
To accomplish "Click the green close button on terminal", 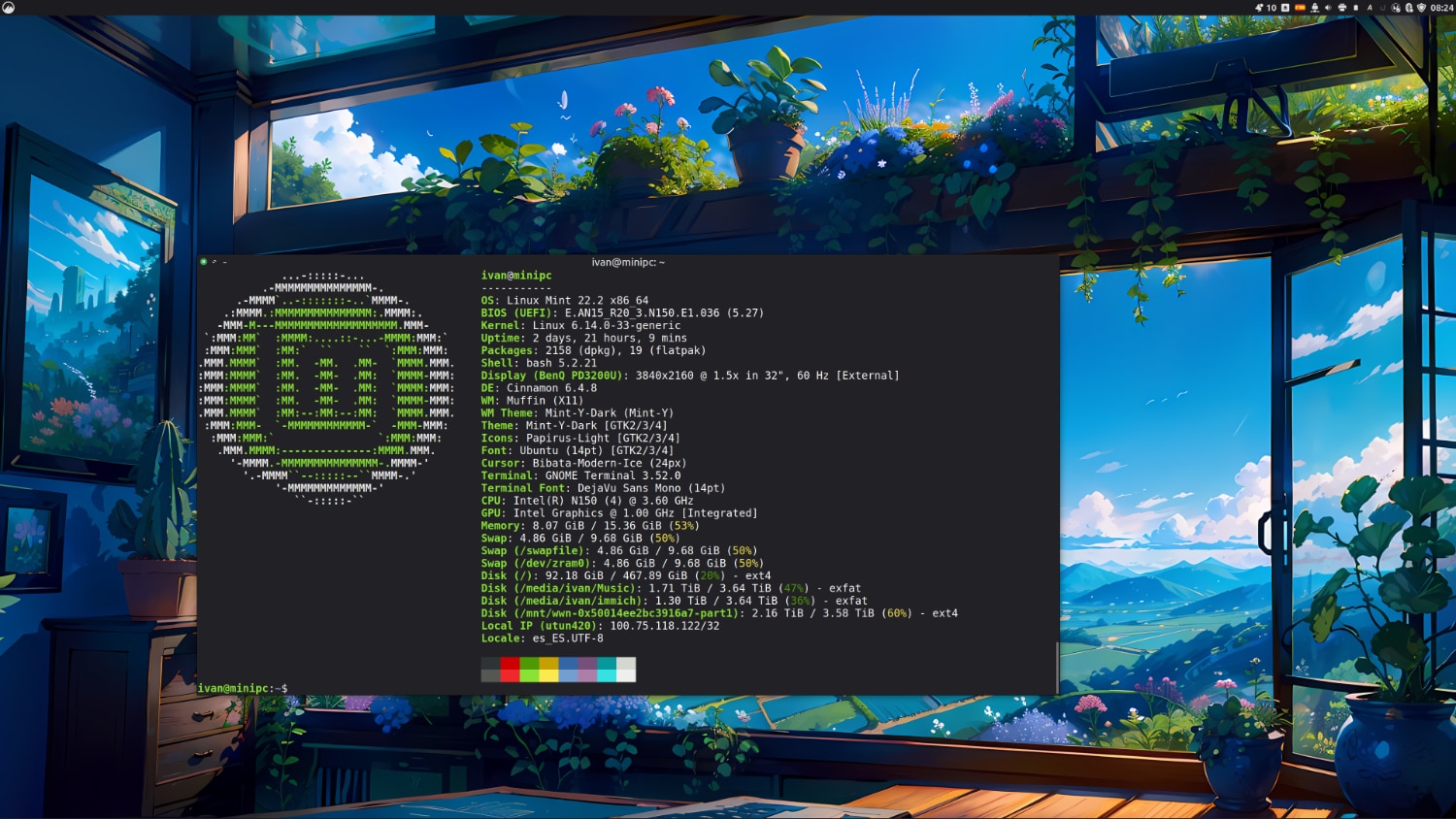I will pos(203,262).
